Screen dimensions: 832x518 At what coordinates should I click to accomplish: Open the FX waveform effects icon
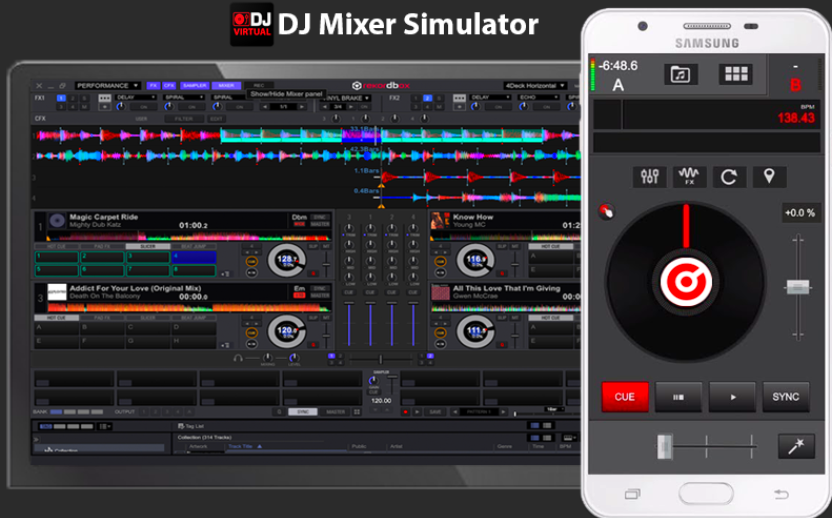[x=690, y=177]
